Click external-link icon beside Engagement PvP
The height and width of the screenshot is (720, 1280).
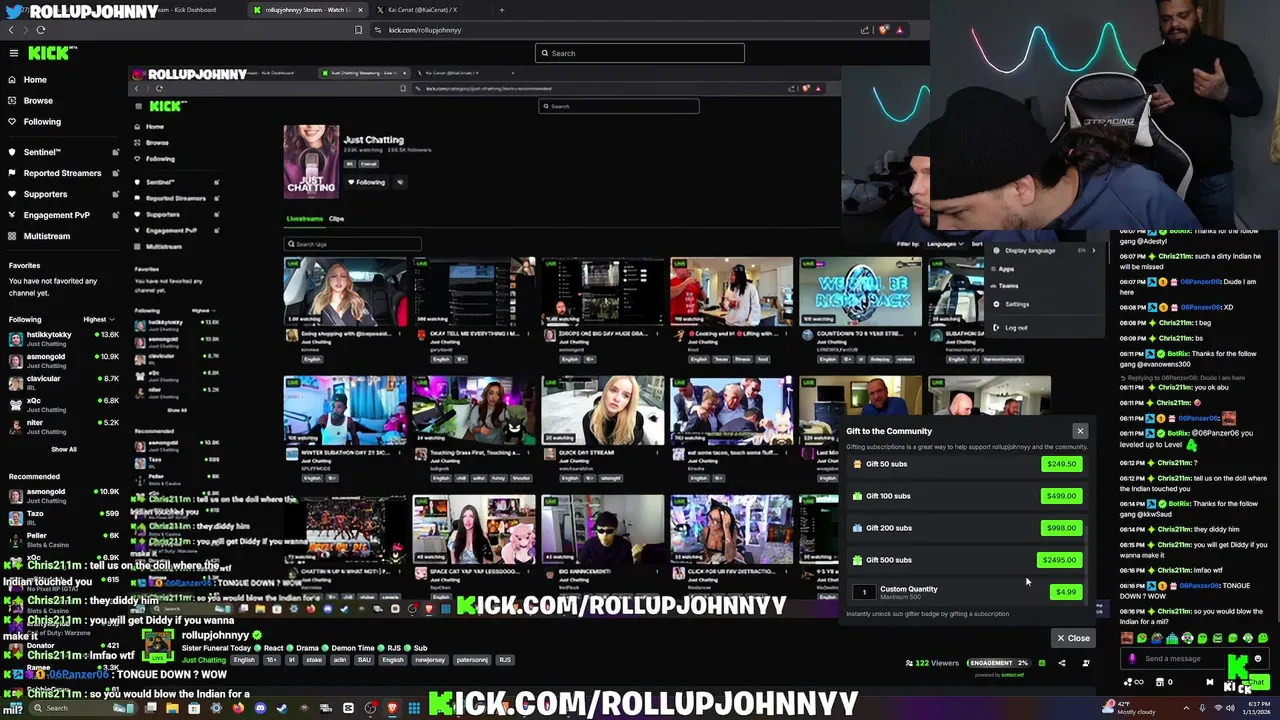[x=116, y=215]
